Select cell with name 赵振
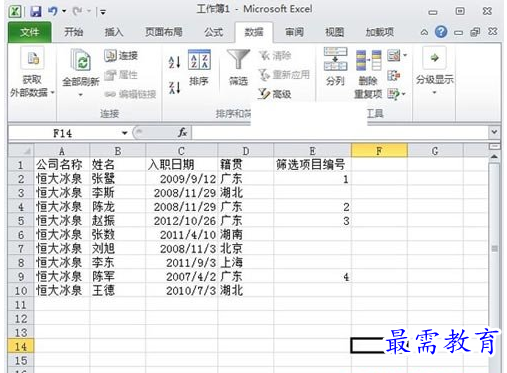The width and height of the screenshot is (507, 373). pyautogui.click(x=118, y=220)
